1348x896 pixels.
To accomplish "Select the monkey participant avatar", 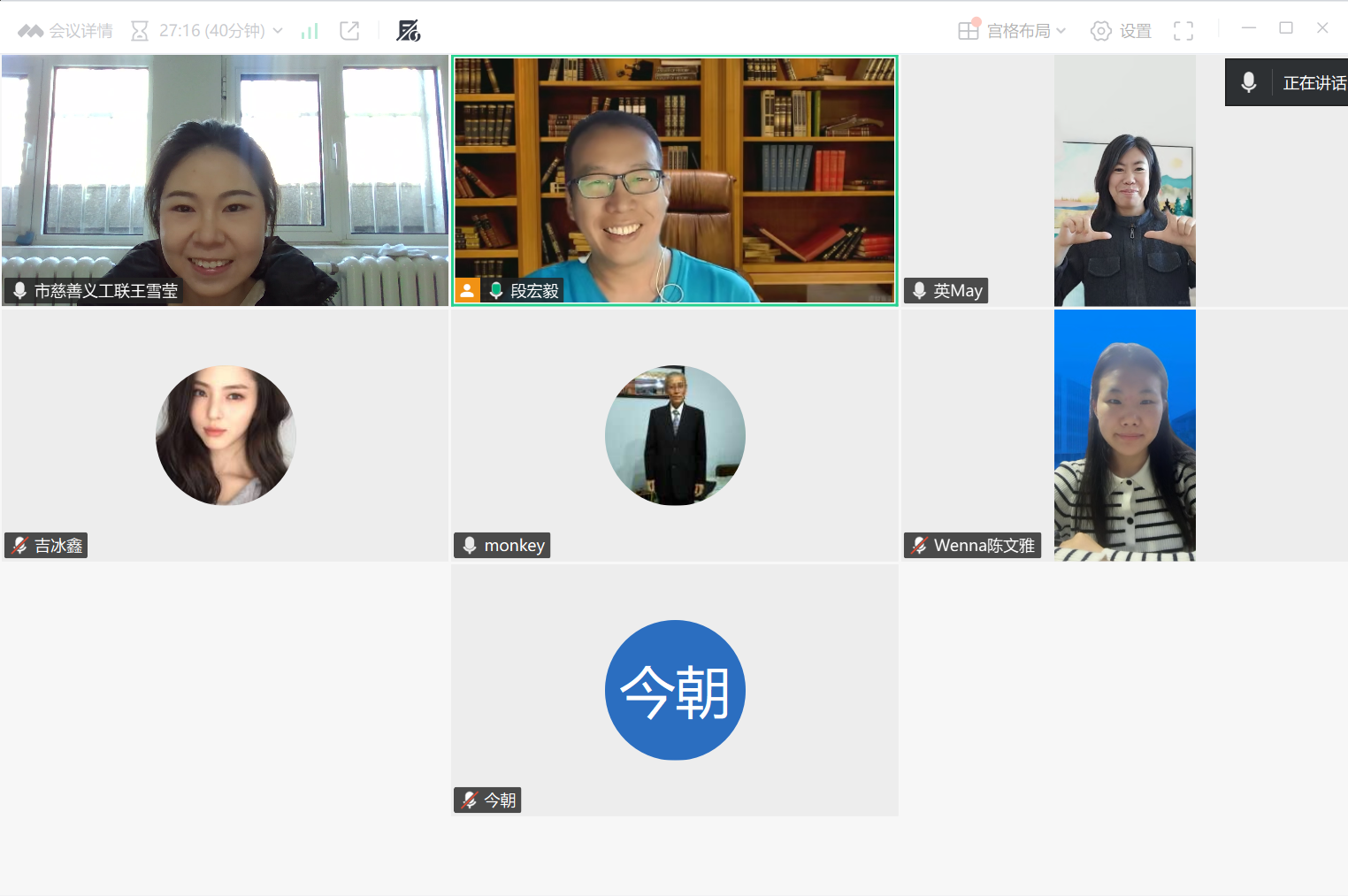I will (x=675, y=435).
